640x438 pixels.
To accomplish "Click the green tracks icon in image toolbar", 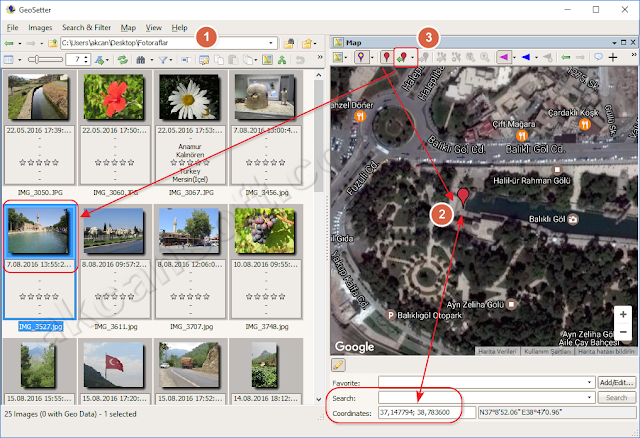I will (282, 60).
